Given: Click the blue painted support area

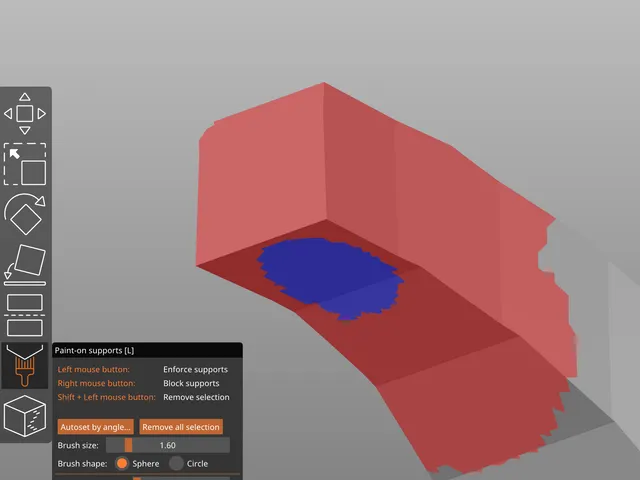Looking at the screenshot, I should [x=327, y=277].
